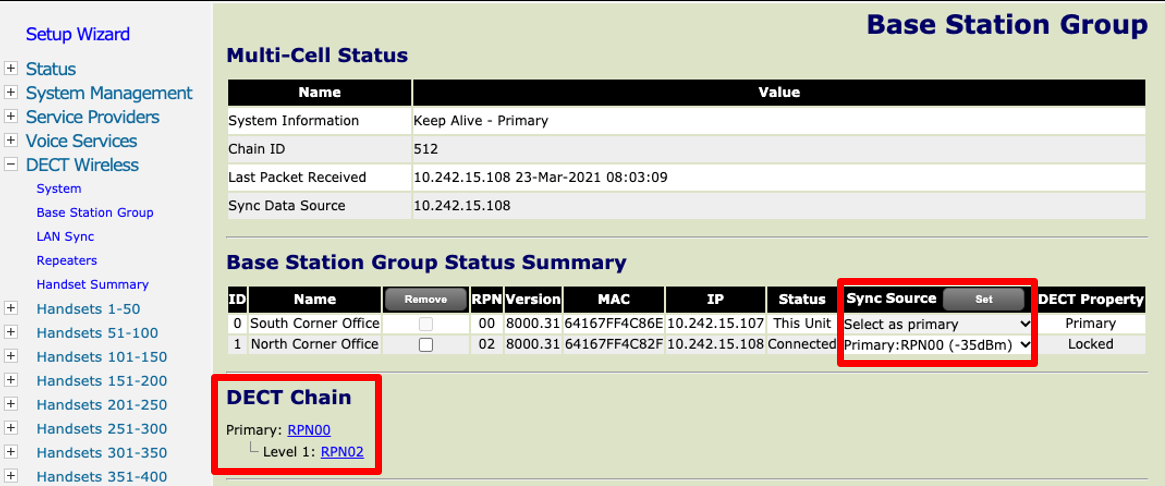Click the 'This Unit' status cell
1165x486 pixels.
802,324
